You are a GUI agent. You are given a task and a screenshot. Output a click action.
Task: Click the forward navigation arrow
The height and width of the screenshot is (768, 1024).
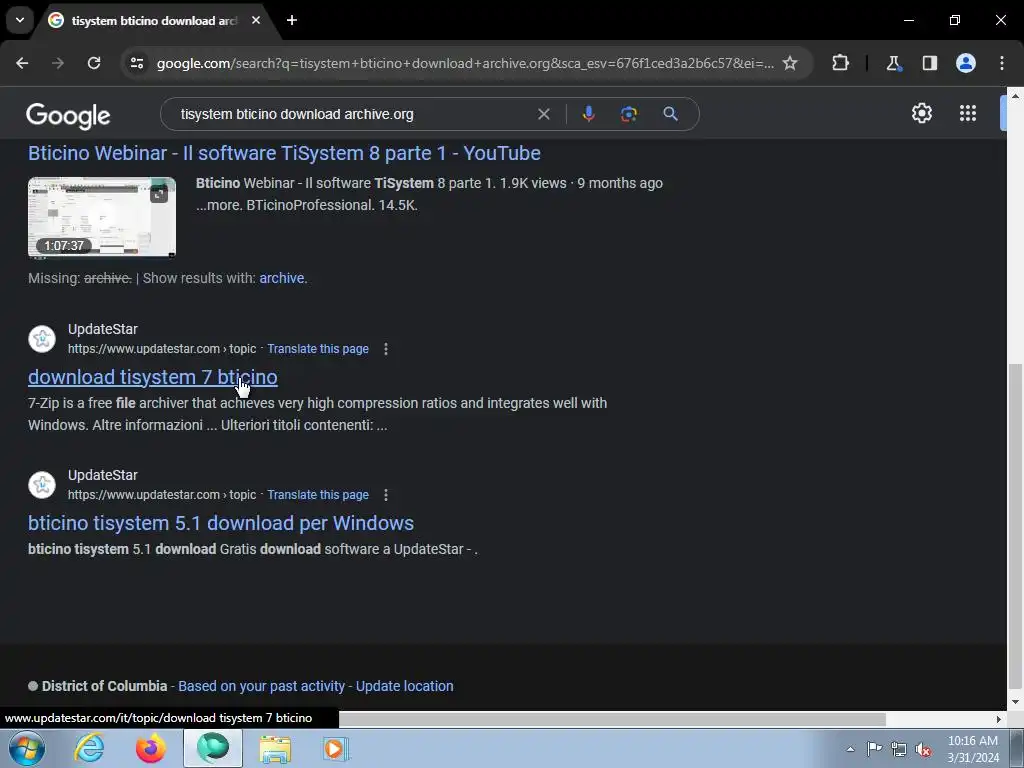point(58,63)
